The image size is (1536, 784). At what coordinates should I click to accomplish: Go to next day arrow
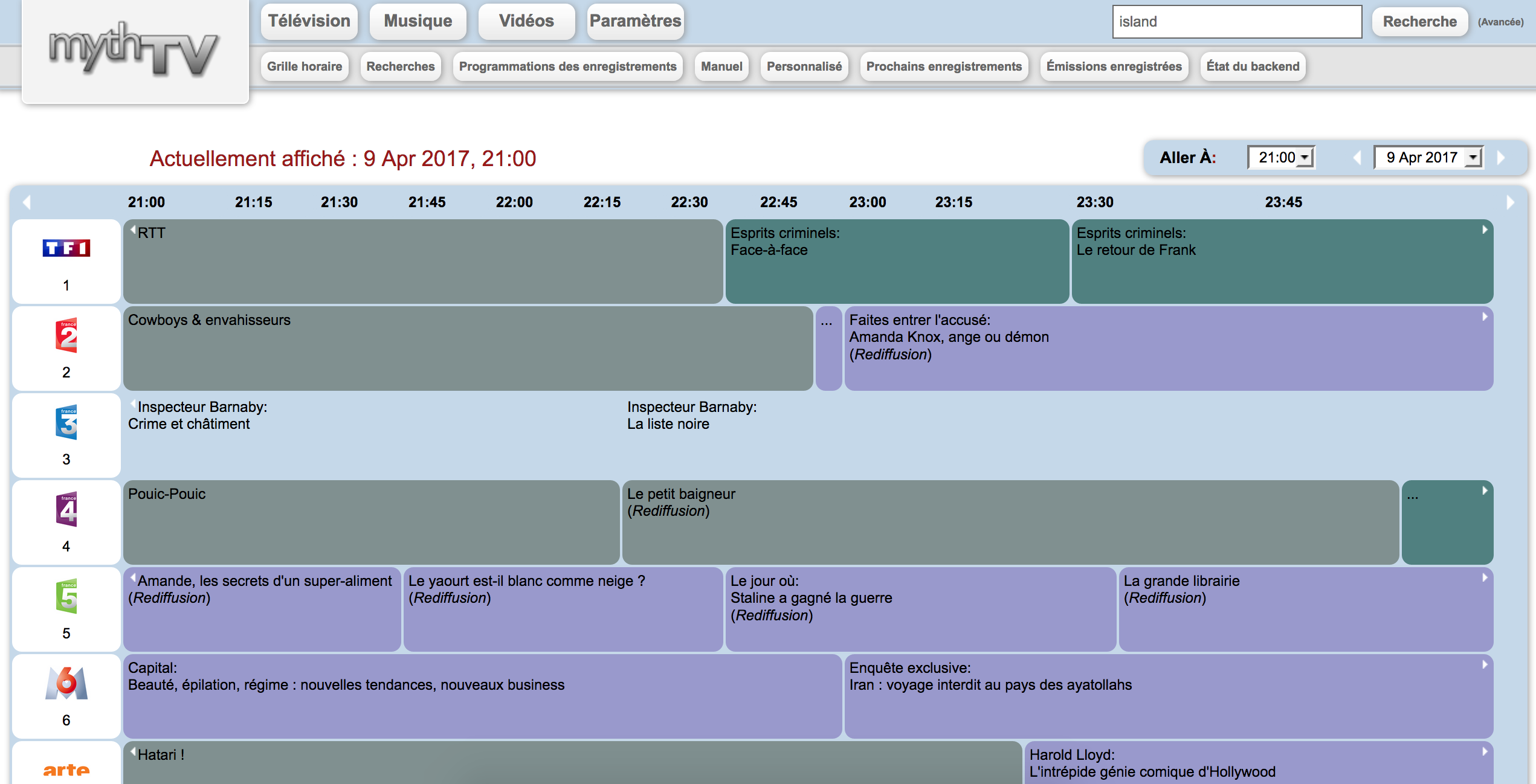tap(1500, 158)
